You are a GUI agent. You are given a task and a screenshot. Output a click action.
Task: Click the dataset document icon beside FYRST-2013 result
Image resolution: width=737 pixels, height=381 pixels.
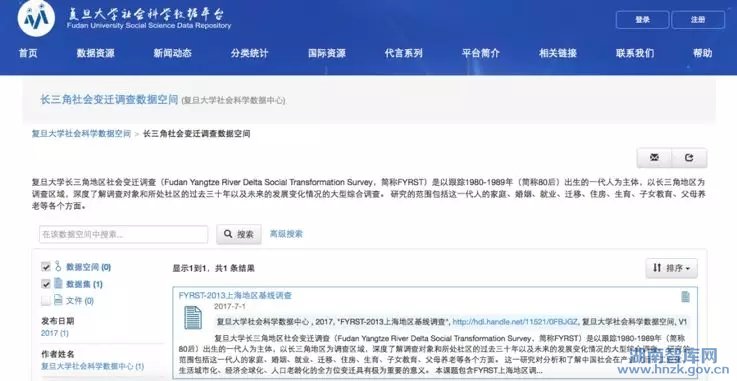pyautogui.click(x=193, y=318)
